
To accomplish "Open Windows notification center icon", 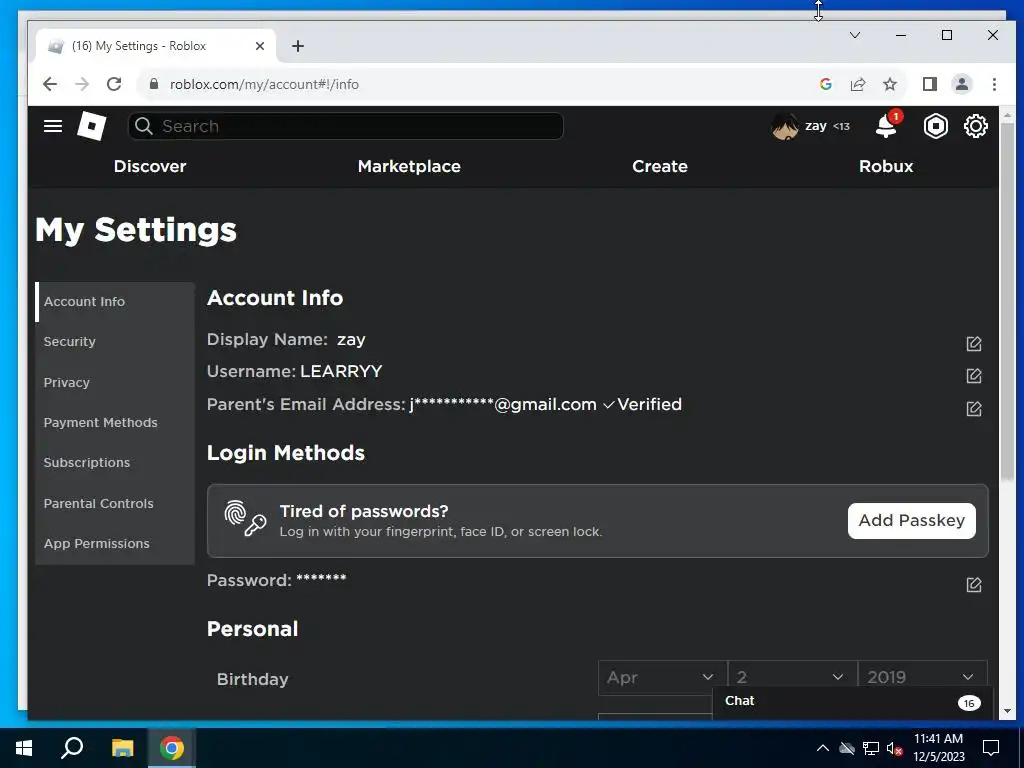I will (991, 748).
